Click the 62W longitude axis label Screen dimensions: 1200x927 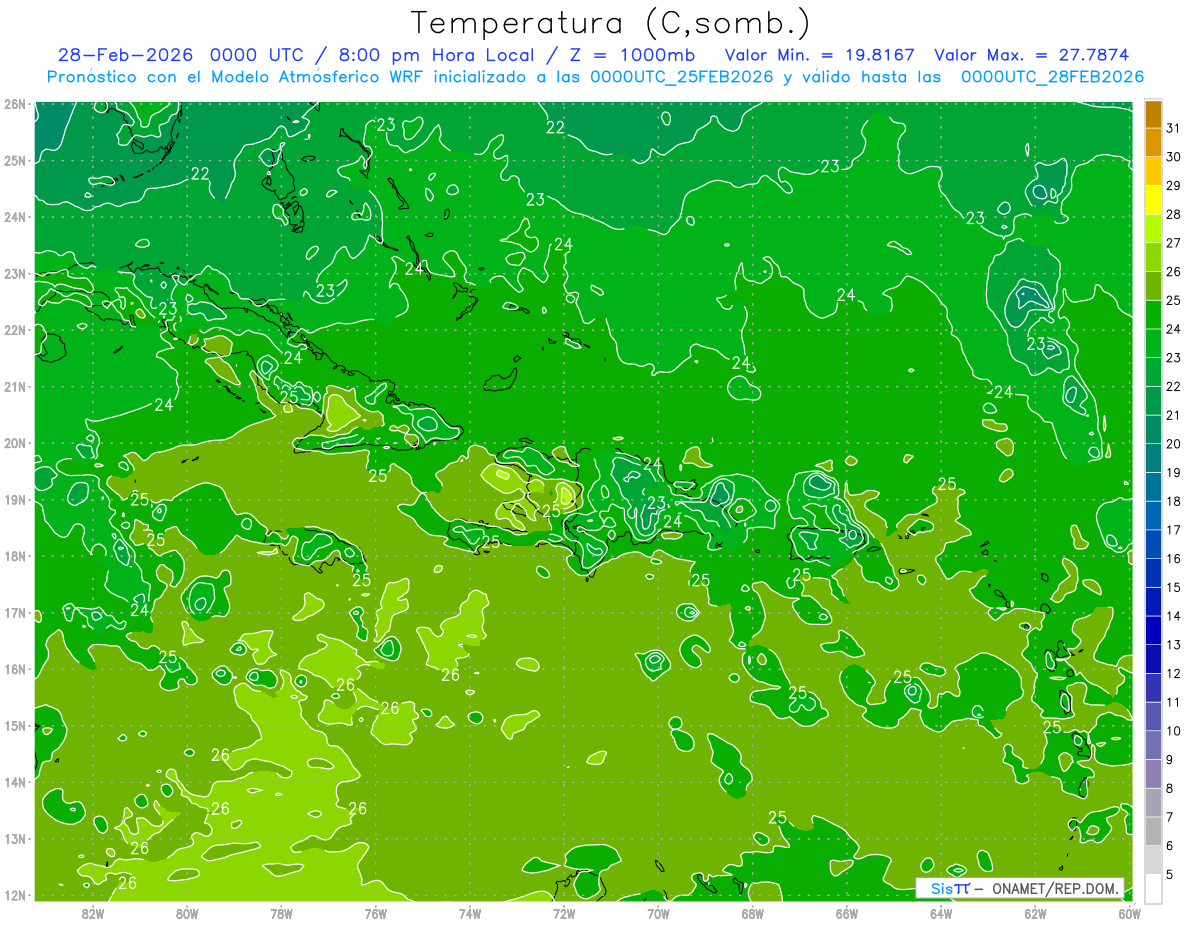tap(1035, 913)
